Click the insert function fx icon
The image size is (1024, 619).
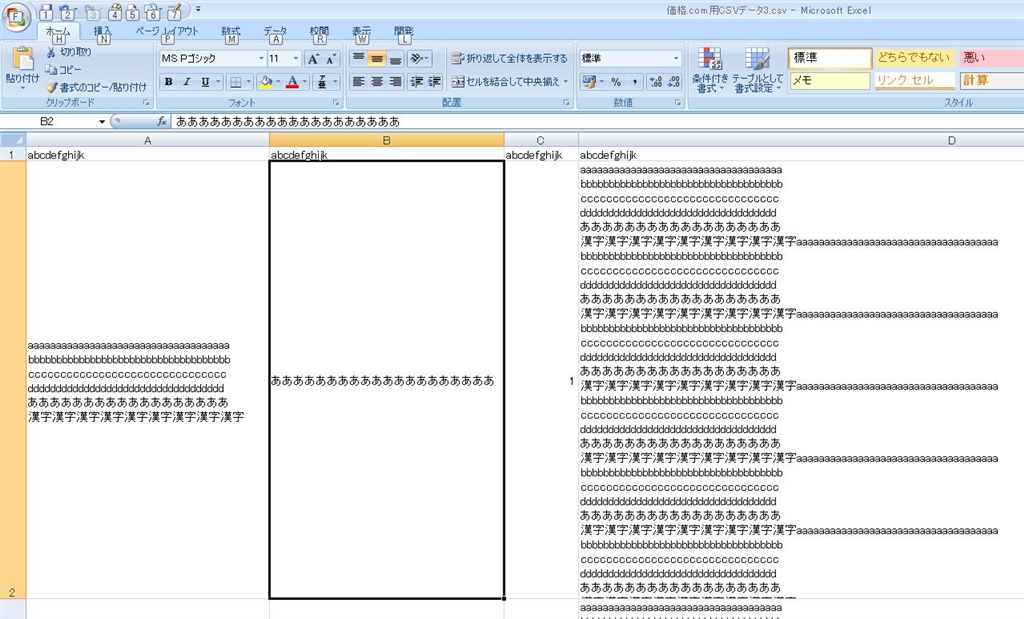tap(161, 121)
